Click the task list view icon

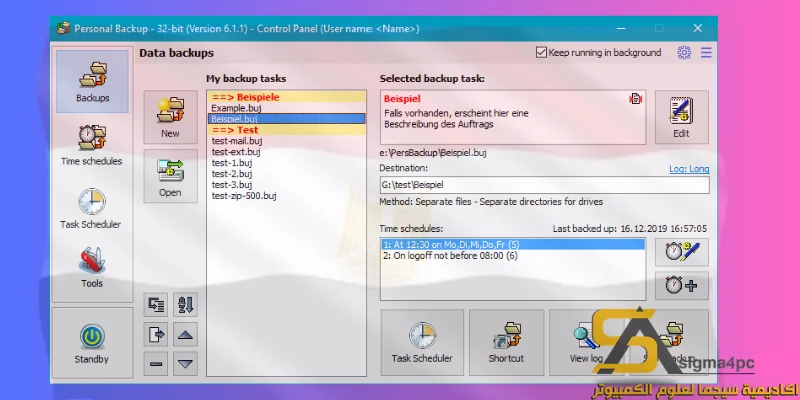(156, 305)
